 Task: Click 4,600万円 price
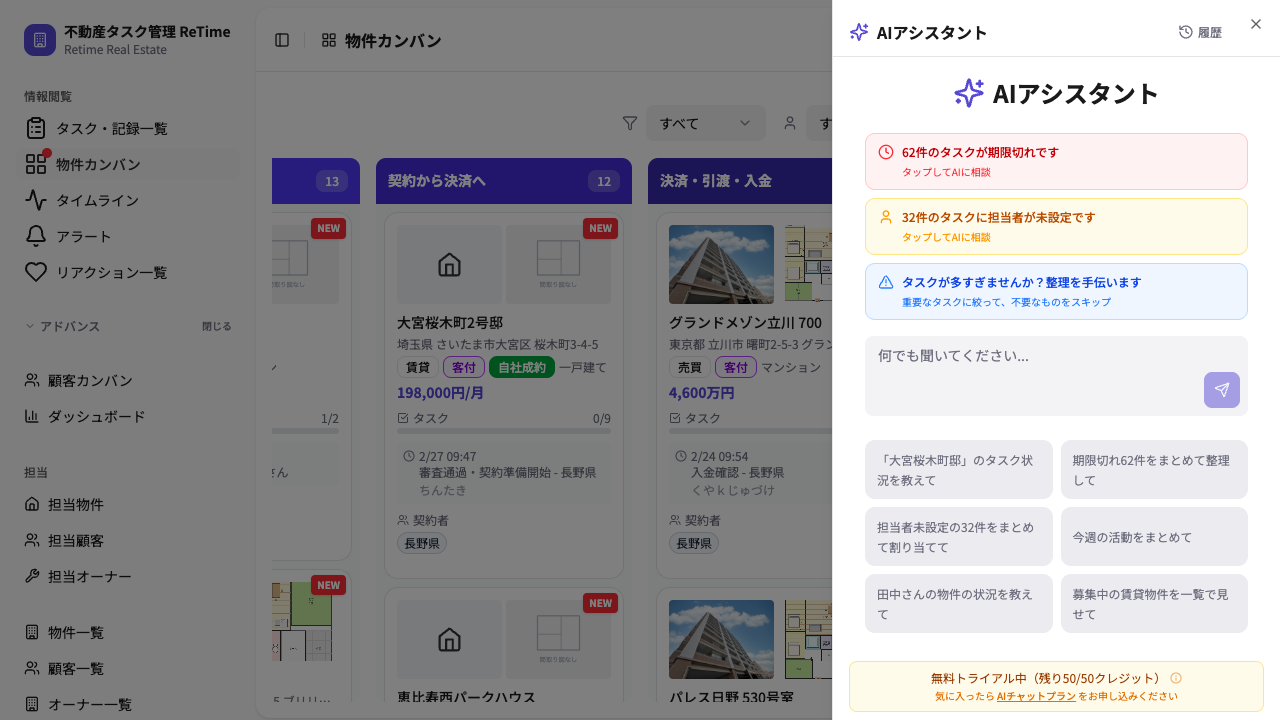coord(702,393)
